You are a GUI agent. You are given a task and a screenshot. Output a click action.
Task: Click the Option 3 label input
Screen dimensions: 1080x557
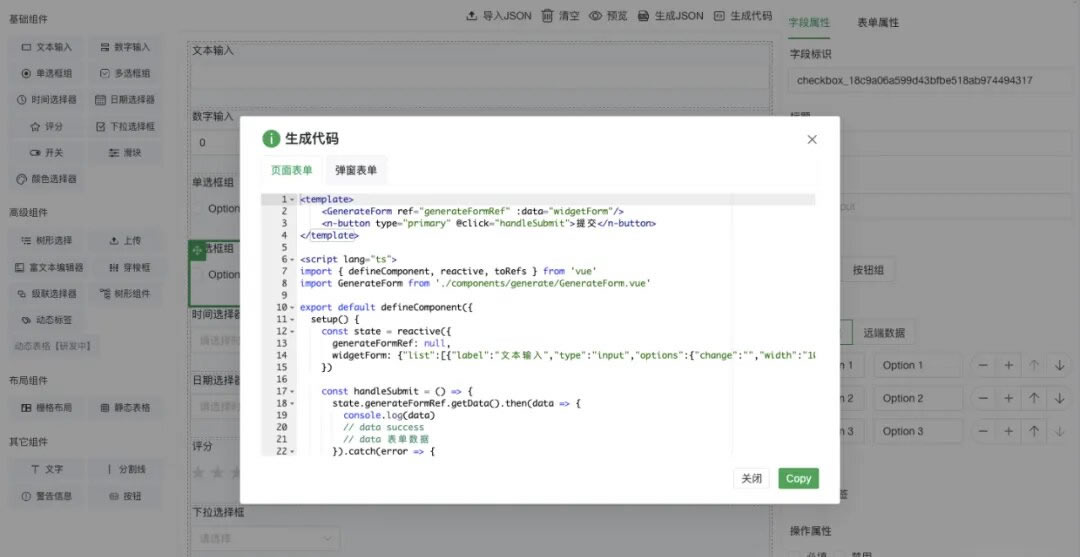coord(918,432)
